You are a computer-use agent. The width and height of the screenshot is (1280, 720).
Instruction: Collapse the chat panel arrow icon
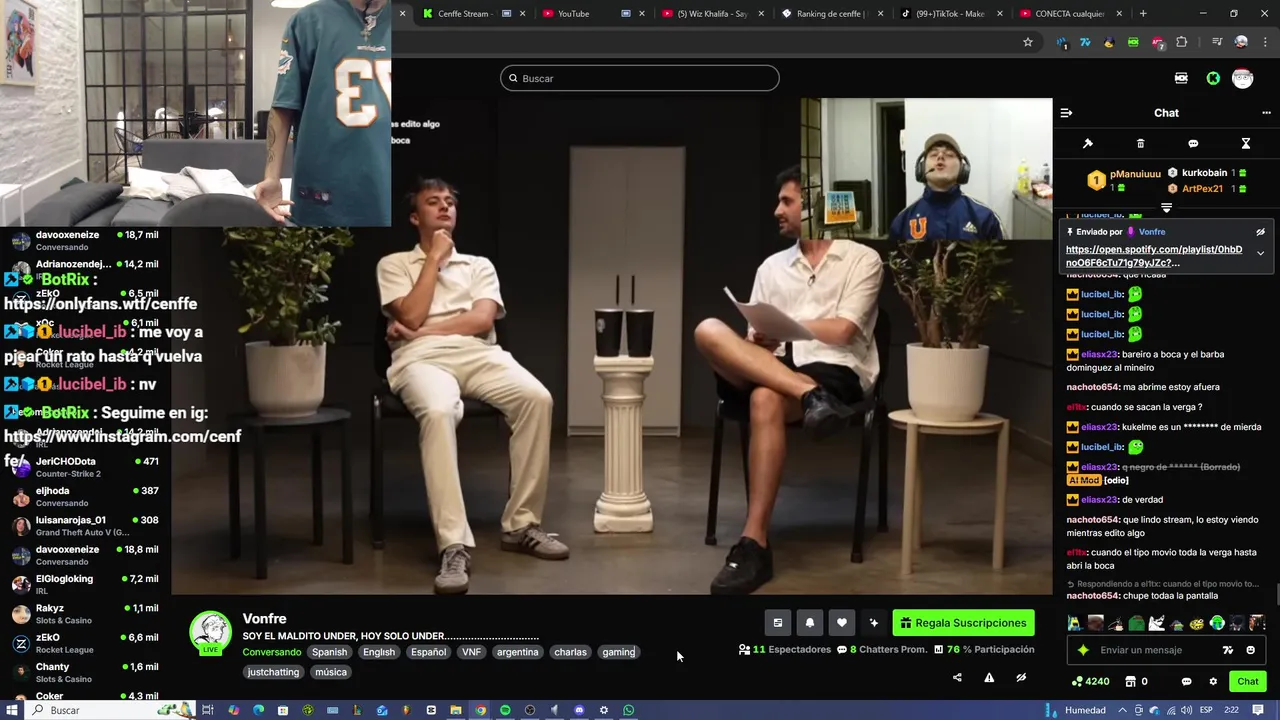point(1066,113)
